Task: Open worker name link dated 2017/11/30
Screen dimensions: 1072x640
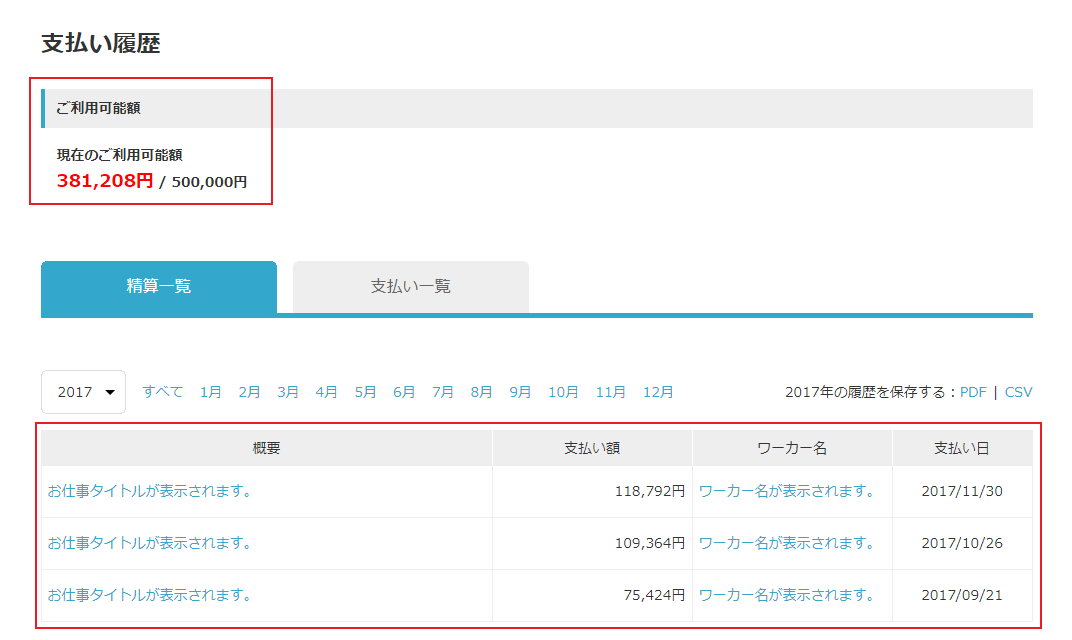Action: pyautogui.click(x=786, y=491)
